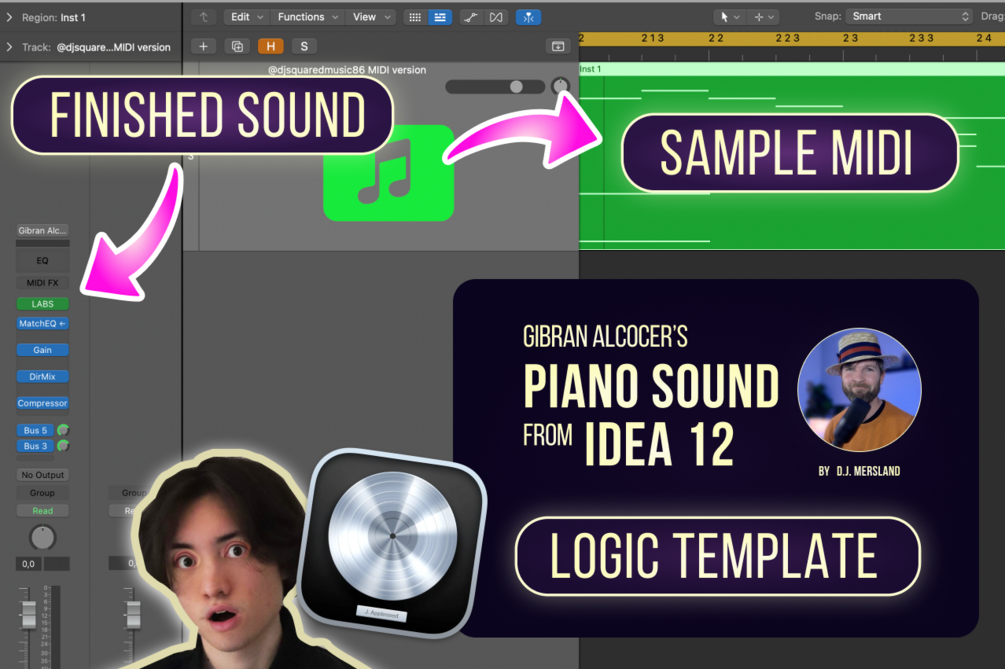Open the Gain plugin slot
1005x669 pixels.
tap(42, 350)
